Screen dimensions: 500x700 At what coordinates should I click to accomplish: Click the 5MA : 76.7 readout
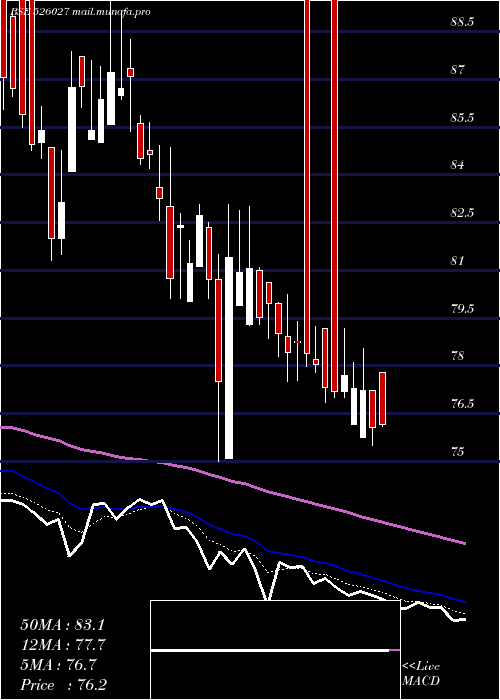(58, 665)
